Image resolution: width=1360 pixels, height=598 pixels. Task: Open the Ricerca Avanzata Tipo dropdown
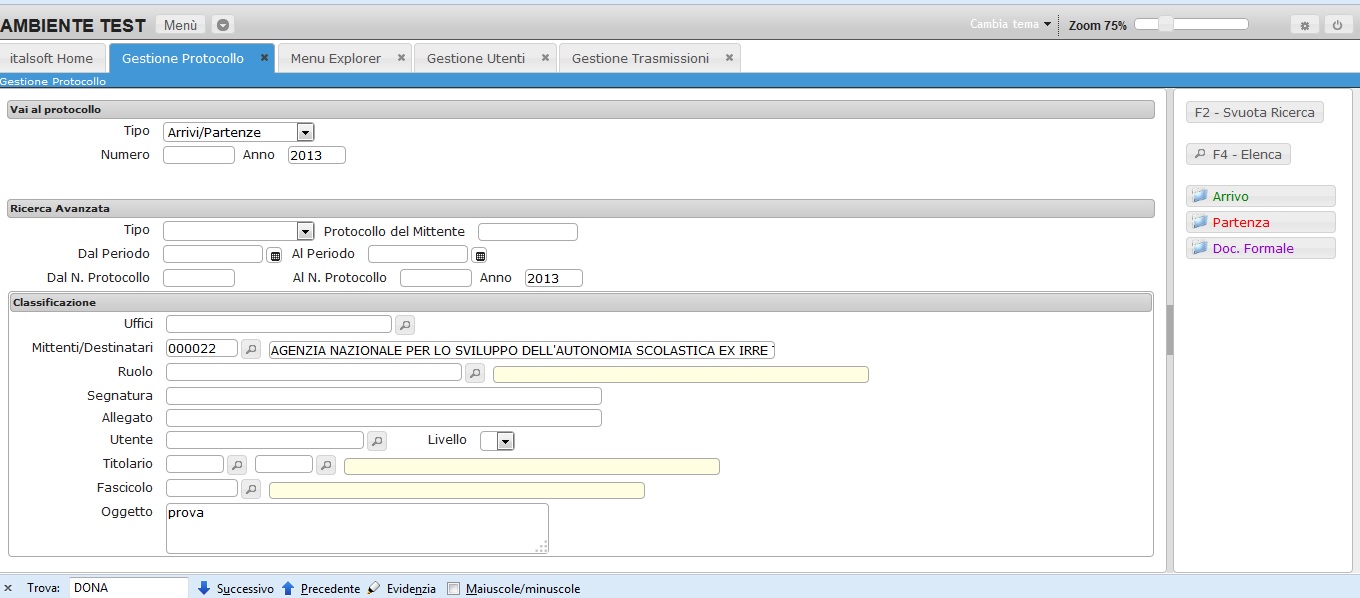pos(306,232)
